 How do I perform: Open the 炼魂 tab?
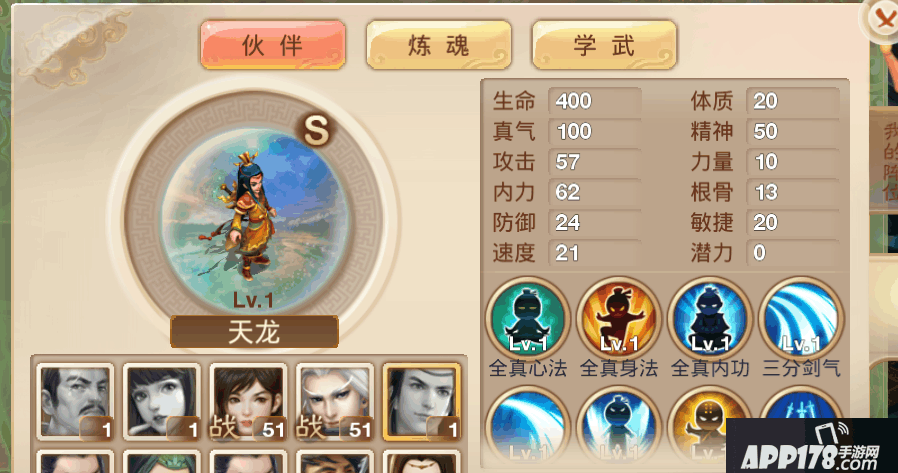tap(439, 45)
